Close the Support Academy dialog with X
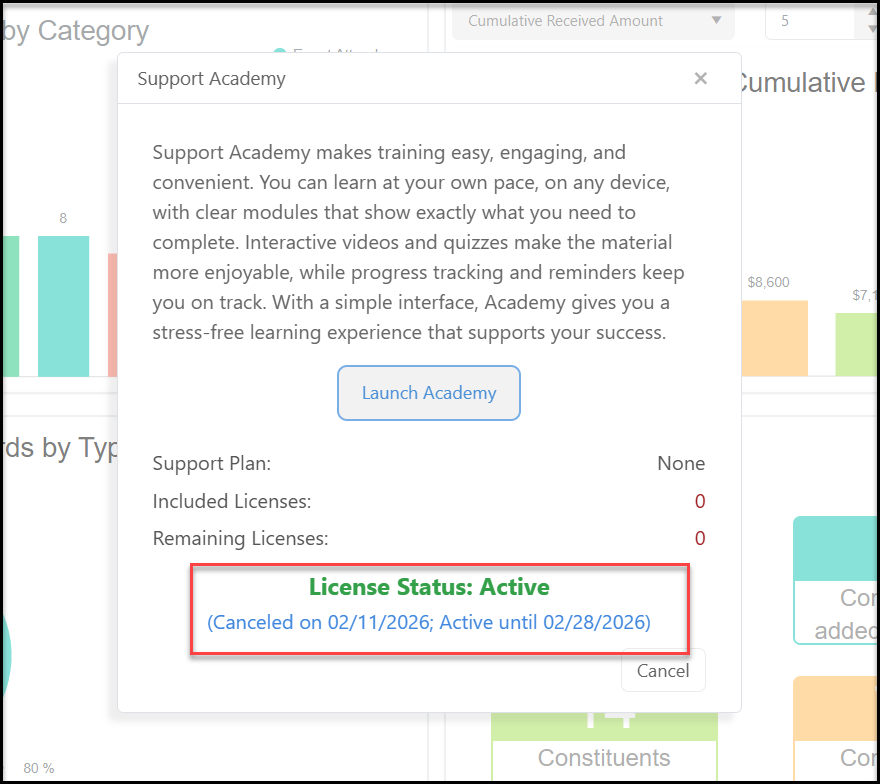 (x=700, y=79)
